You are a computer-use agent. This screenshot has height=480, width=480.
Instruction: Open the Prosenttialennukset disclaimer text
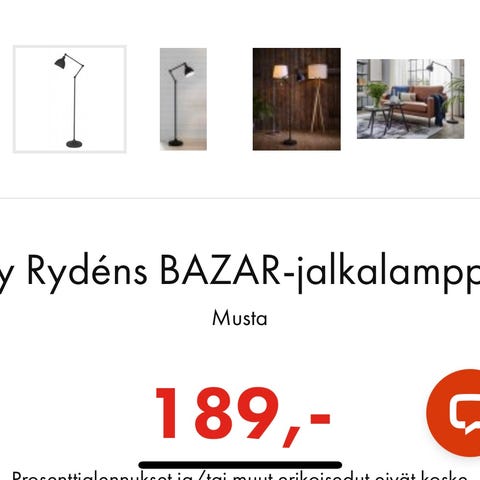tap(240, 475)
